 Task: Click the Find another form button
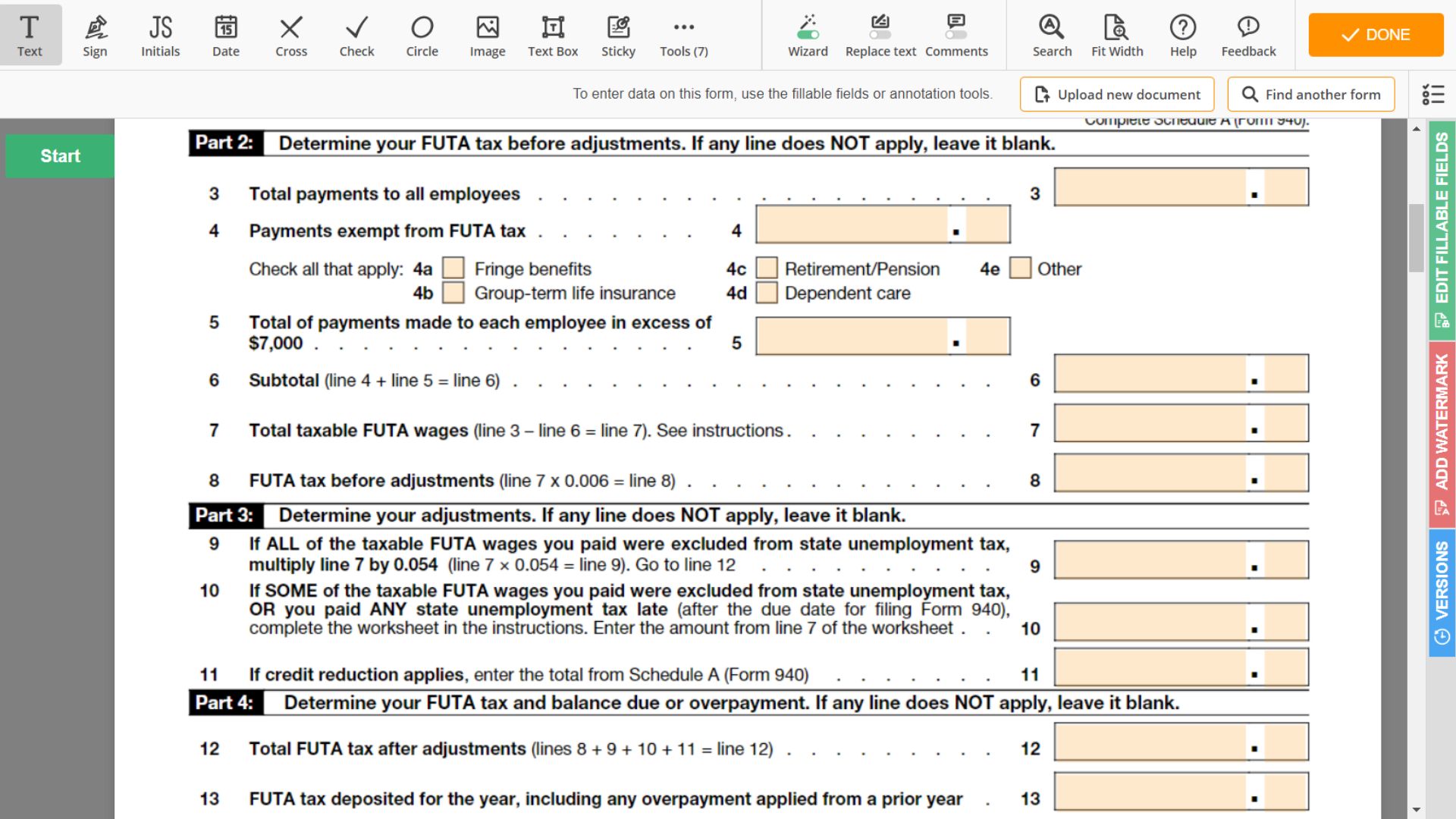(1312, 93)
